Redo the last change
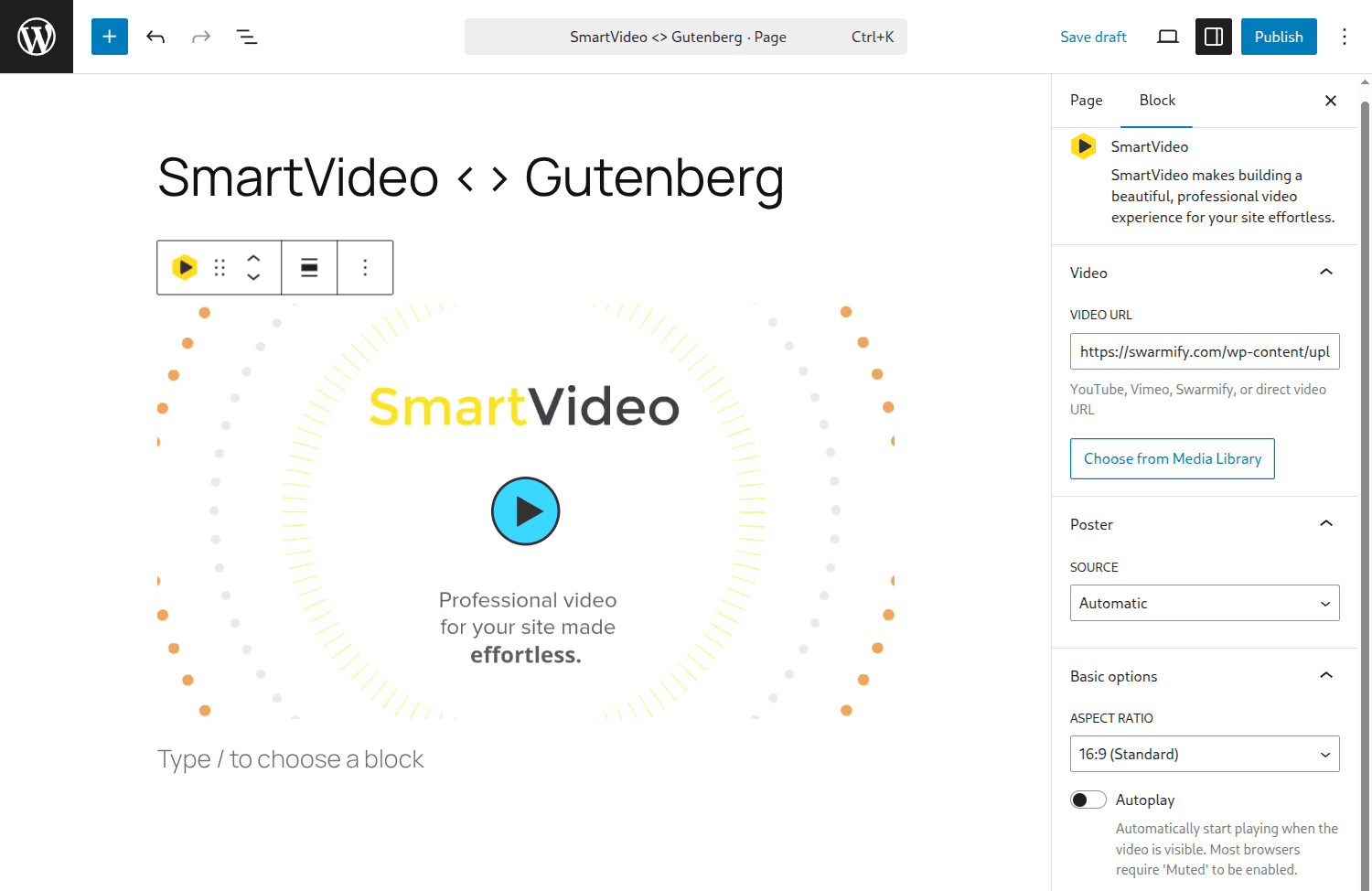Image resolution: width=1372 pixels, height=891 pixels. [201, 37]
